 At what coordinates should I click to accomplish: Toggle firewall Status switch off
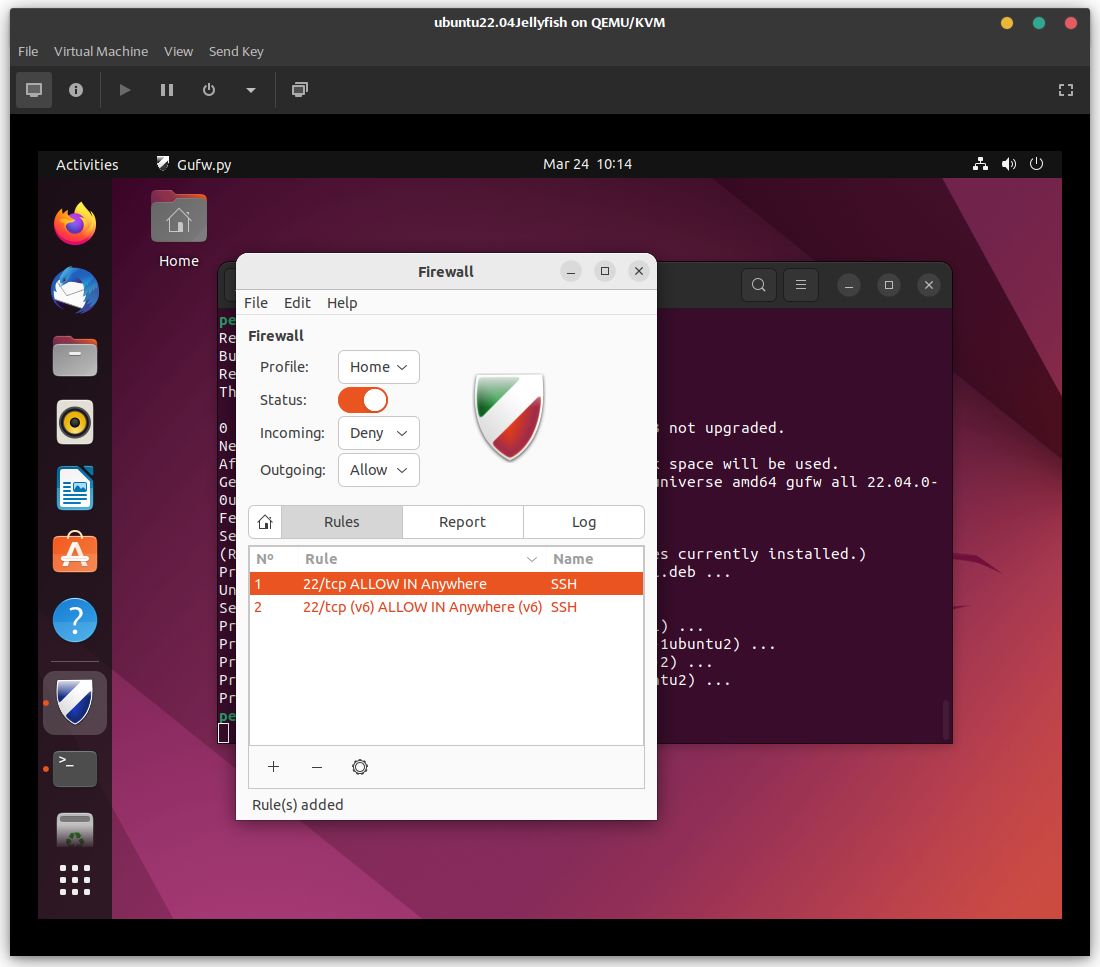click(x=363, y=400)
